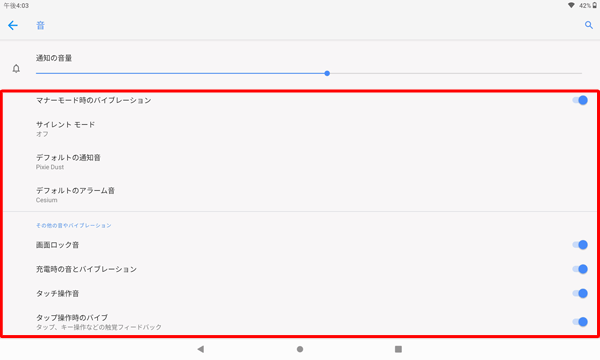Tap the recent apps square button
This screenshot has width=600, height=360.
coord(398,349)
